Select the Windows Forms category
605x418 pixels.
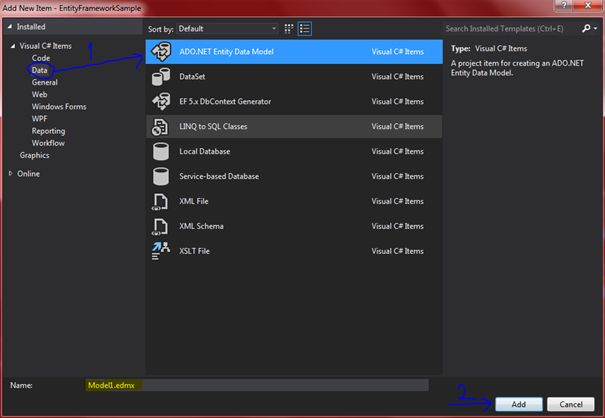(59, 107)
